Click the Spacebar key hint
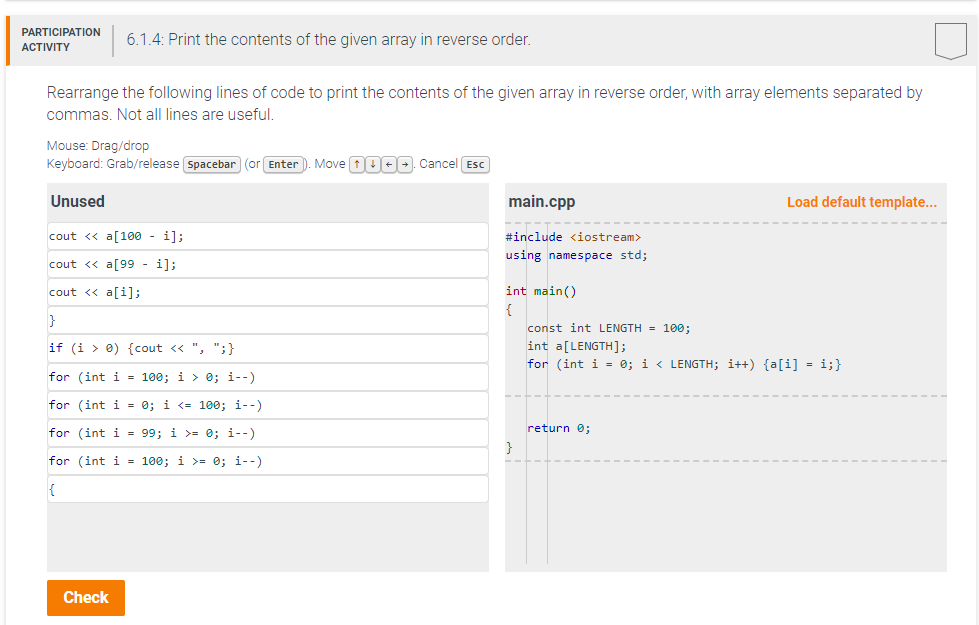Viewport: 979px width, 625px height. pos(212,165)
